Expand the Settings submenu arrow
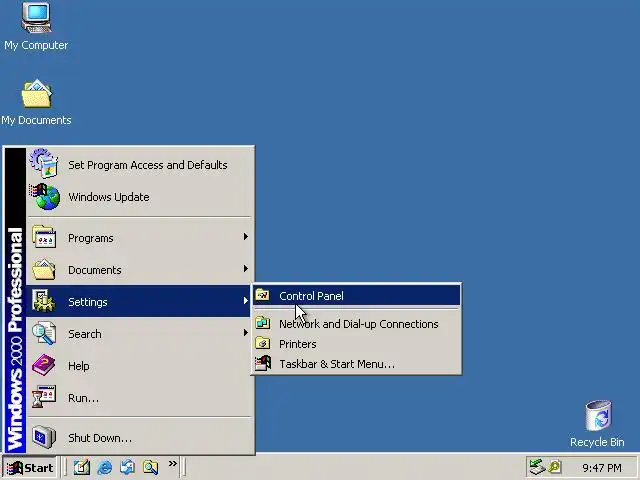The width and height of the screenshot is (640, 480). [245, 301]
